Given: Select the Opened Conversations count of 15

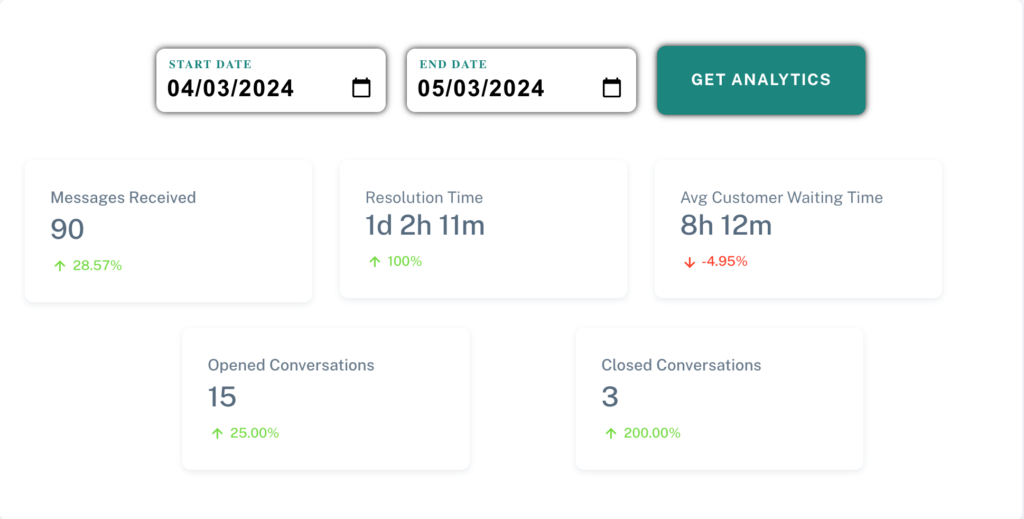Looking at the screenshot, I should (x=222, y=397).
